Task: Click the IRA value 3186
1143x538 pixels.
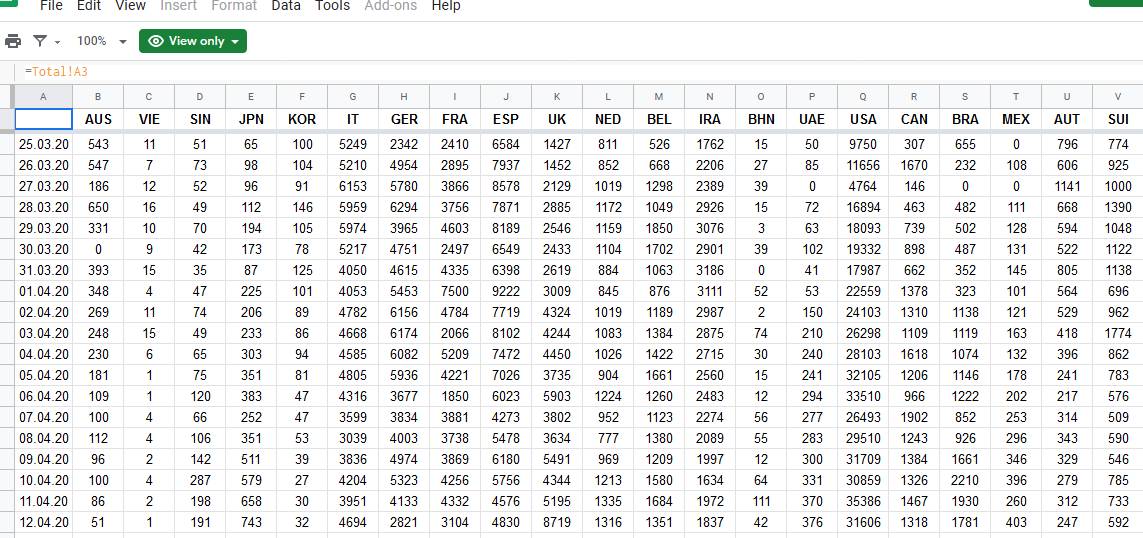Action: pos(710,270)
